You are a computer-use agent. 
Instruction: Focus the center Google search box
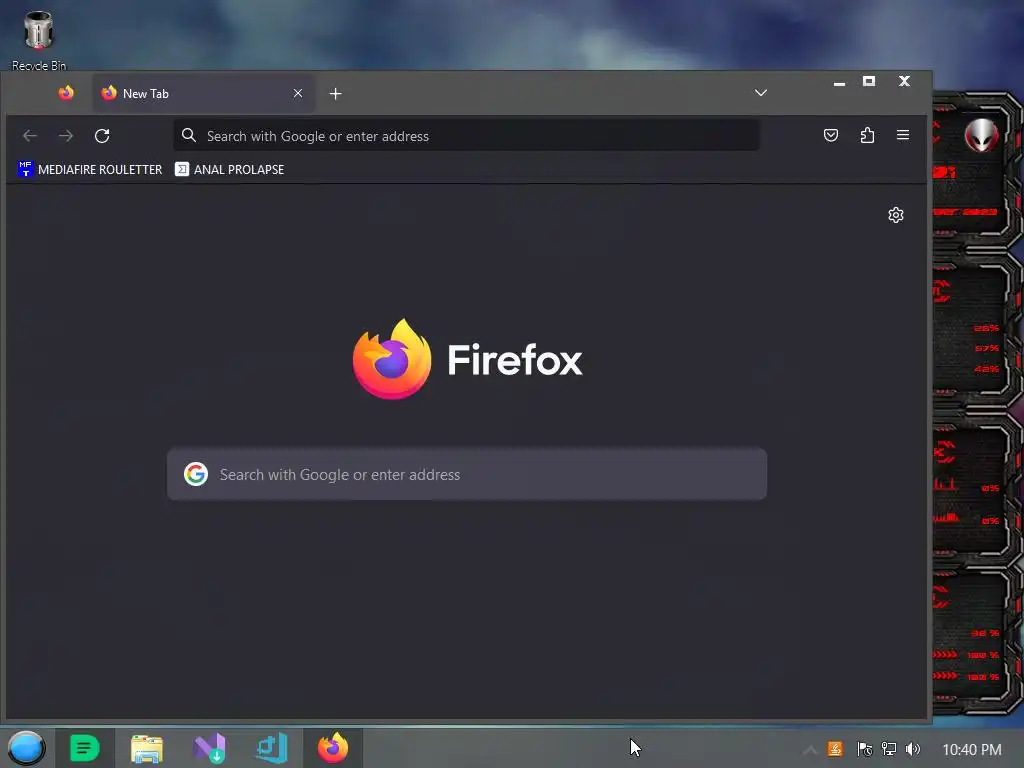click(x=467, y=474)
